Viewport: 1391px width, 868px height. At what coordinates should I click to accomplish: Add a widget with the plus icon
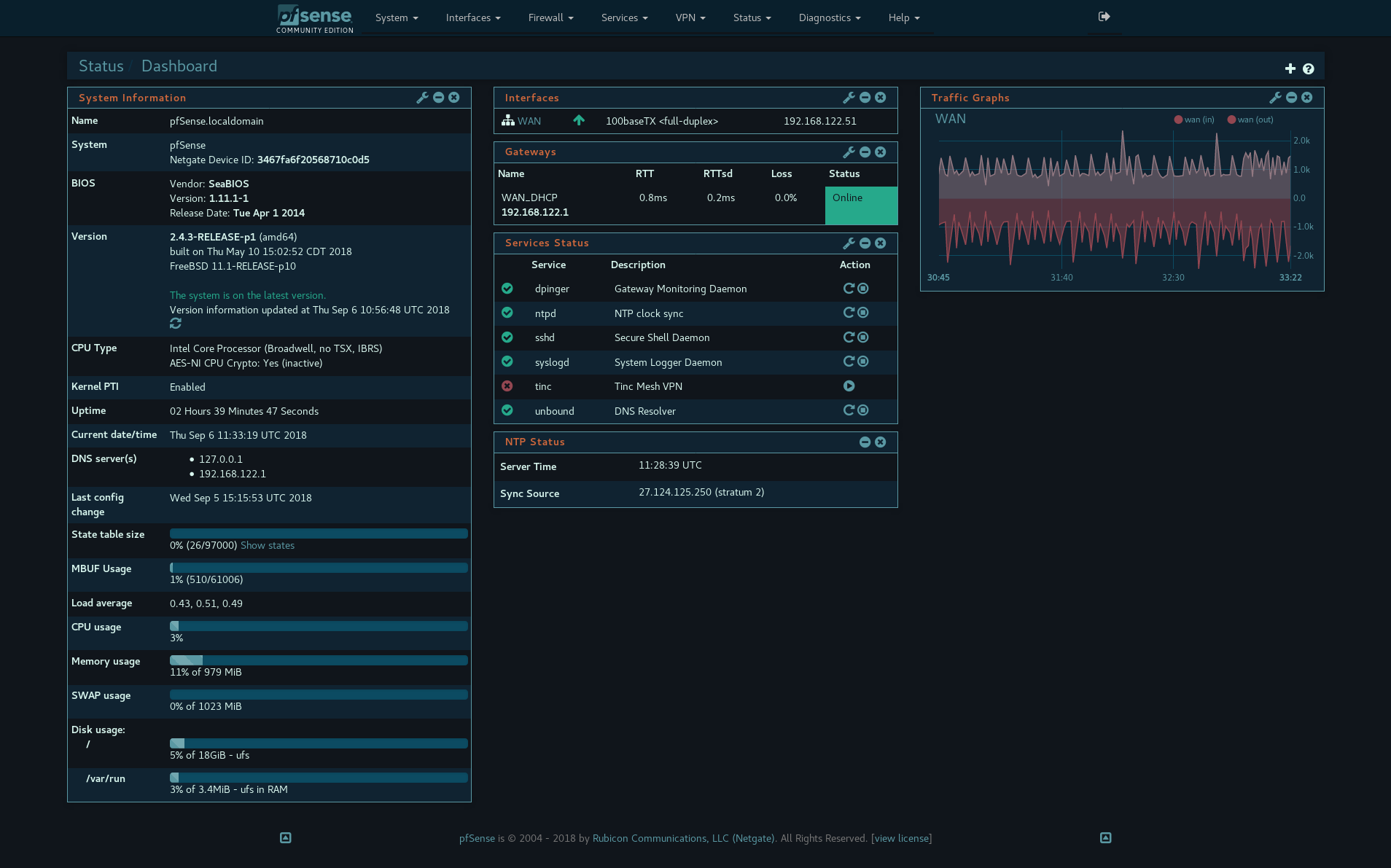coord(1290,69)
